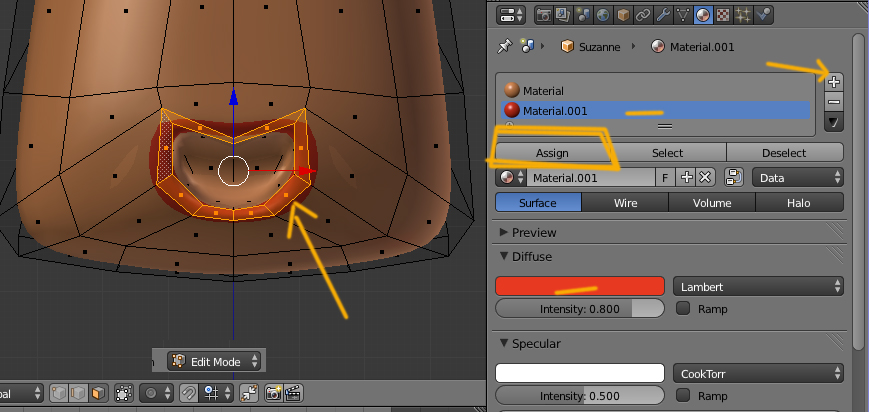Click the red Material.001 sphere icon in list
Screen dimensions: 869x412
point(512,110)
